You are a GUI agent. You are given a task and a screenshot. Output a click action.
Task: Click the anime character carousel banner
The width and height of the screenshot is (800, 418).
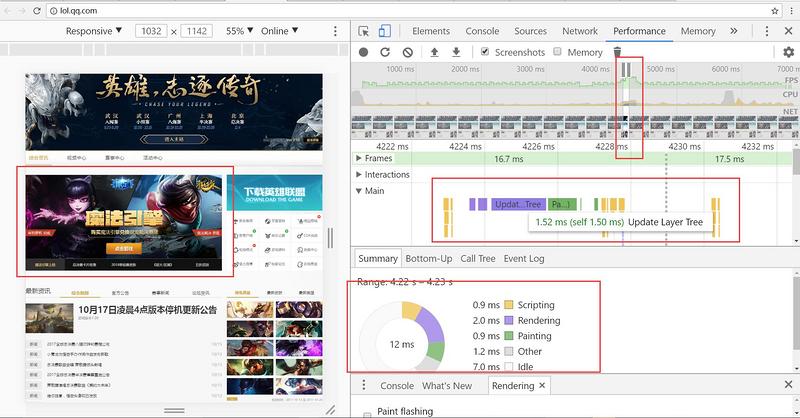(124, 223)
